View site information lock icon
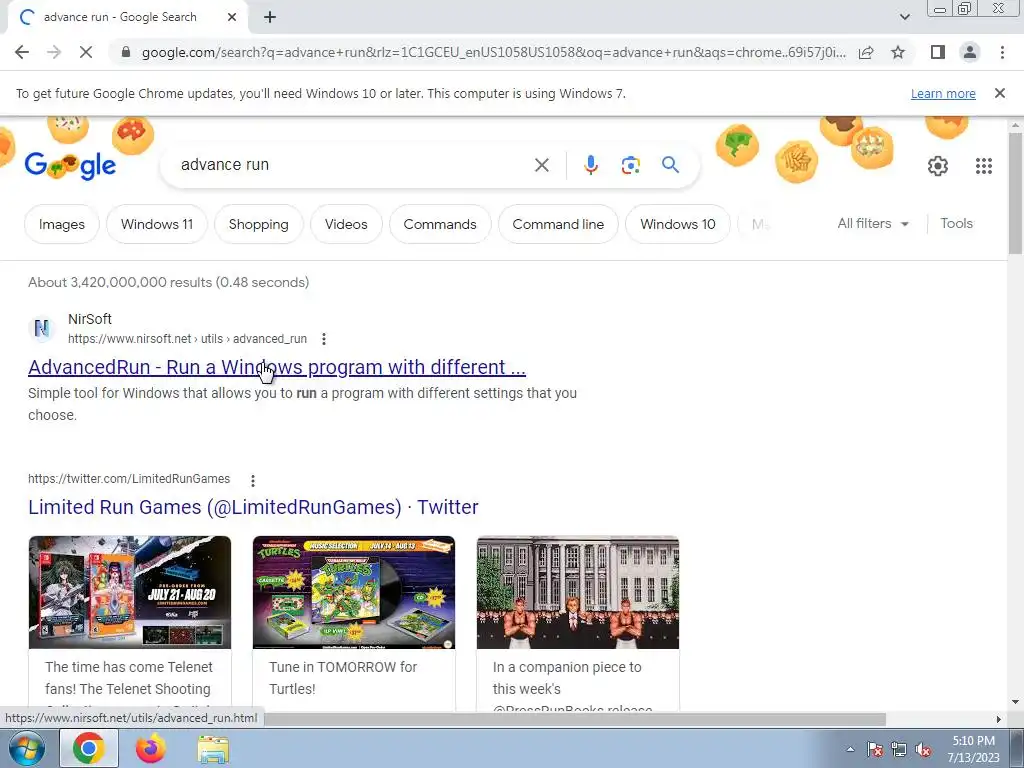 [126, 52]
